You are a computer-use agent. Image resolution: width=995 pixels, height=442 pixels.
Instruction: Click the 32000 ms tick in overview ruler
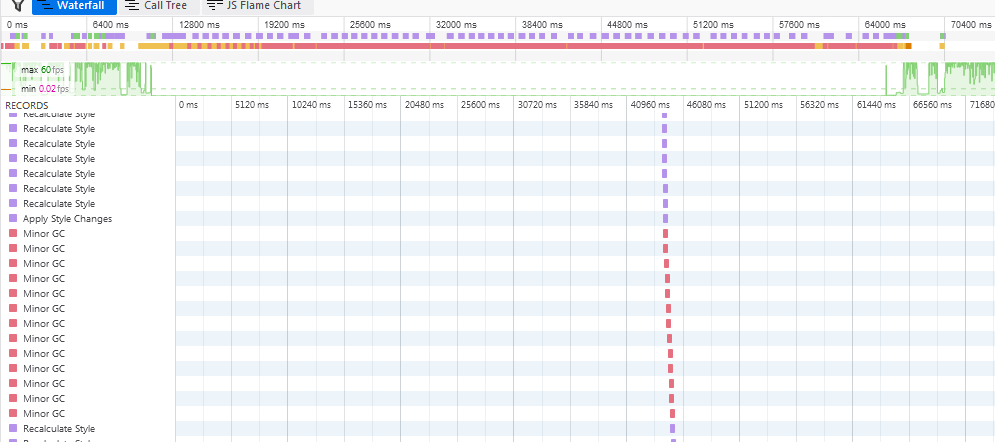pos(456,24)
